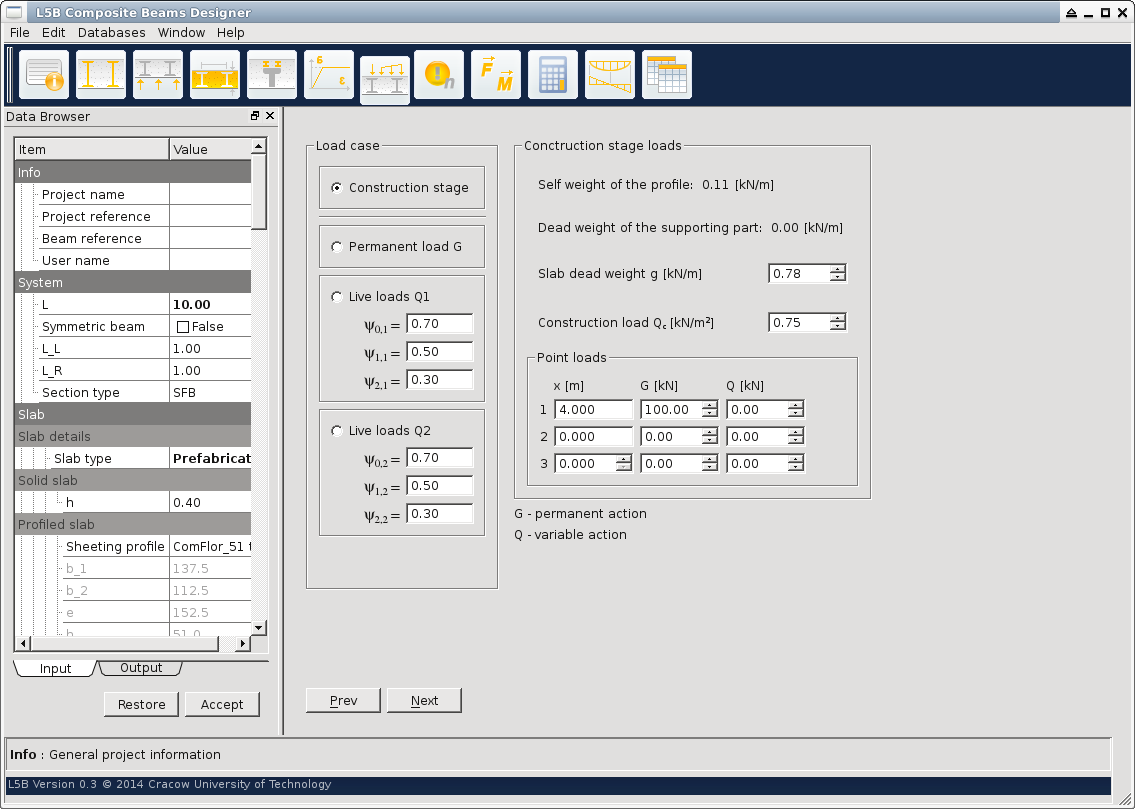Open the Databases menu
This screenshot has height=809, width=1135.
tap(111, 32)
